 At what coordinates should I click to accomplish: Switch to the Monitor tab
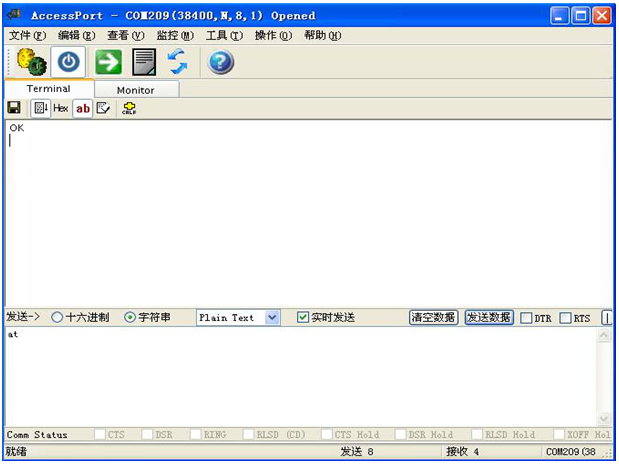[136, 90]
